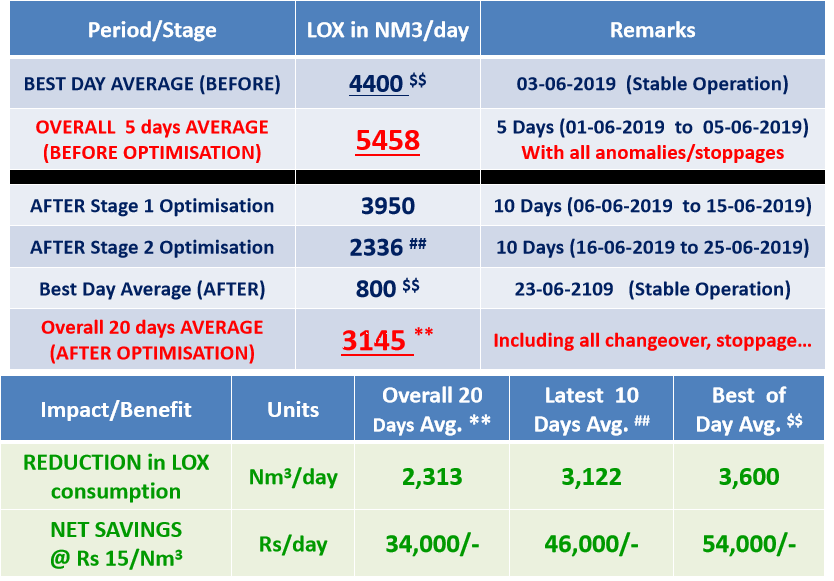Click the 3950 value cell

click(387, 206)
